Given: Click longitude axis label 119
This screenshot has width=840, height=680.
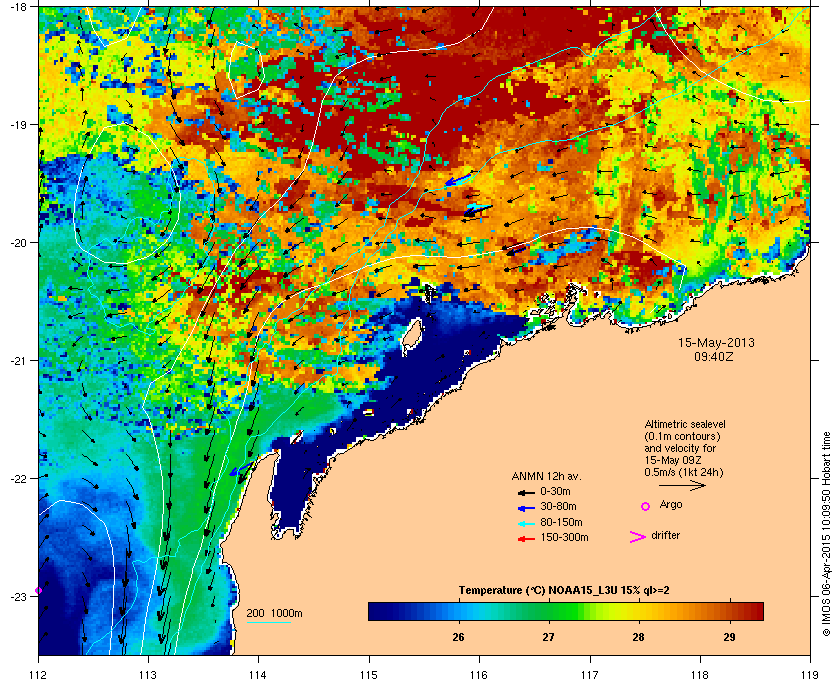Looking at the screenshot, I should [x=810, y=675].
